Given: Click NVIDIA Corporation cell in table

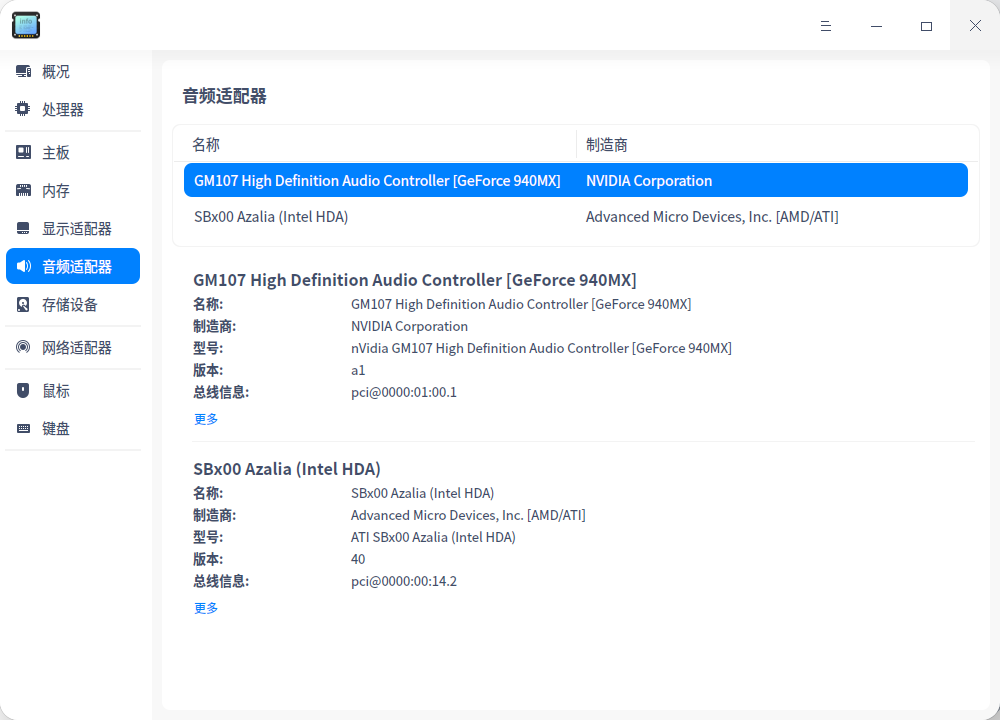Looking at the screenshot, I should point(649,180).
